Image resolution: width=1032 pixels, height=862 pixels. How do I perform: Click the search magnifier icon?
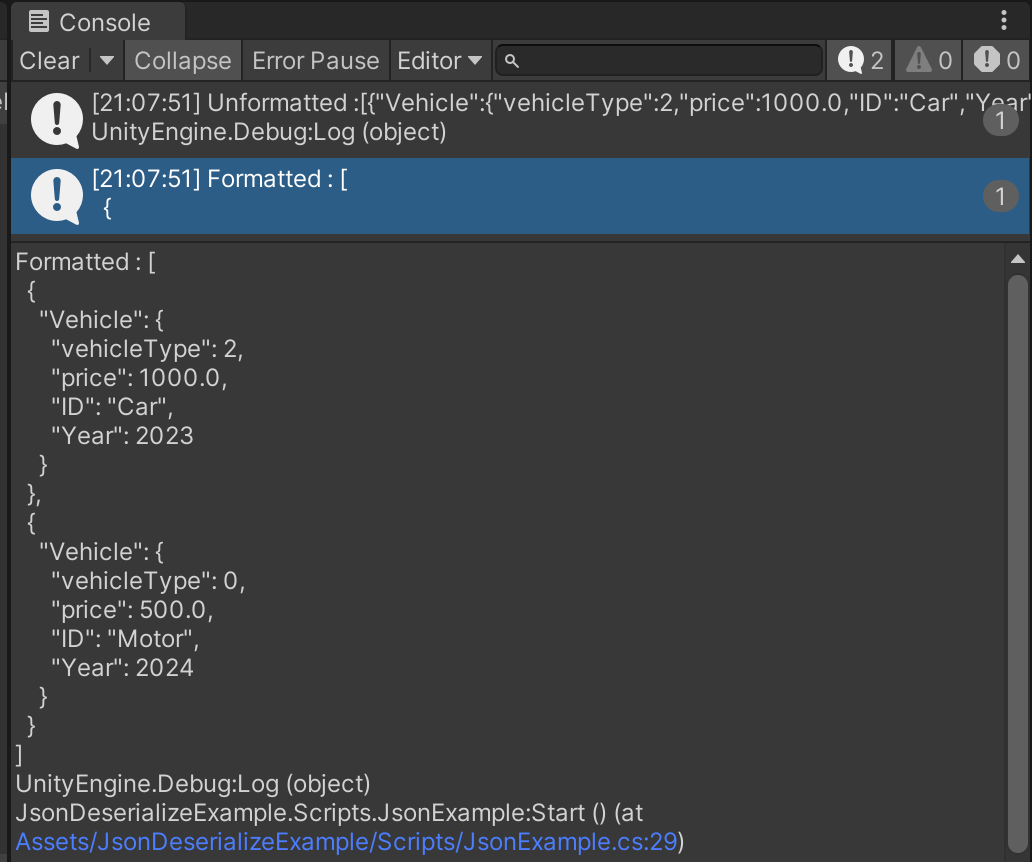[511, 60]
